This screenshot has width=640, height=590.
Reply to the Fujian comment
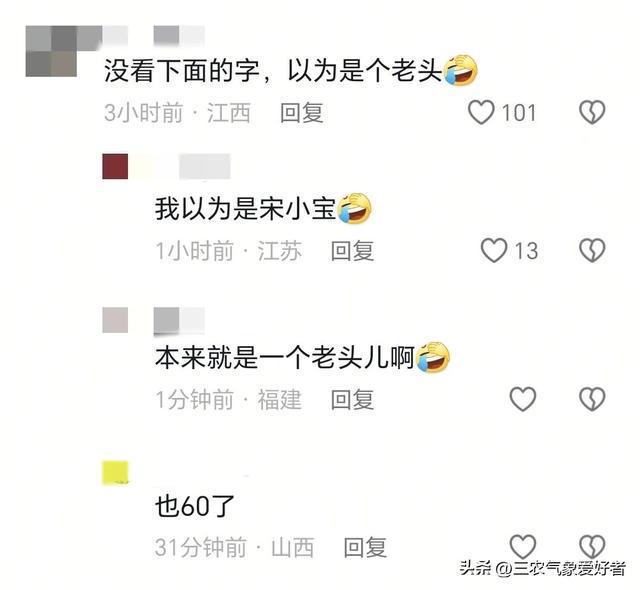(x=353, y=399)
